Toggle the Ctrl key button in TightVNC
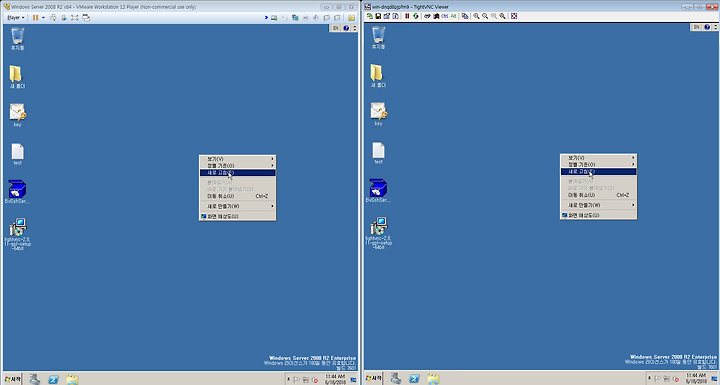Screen dimensions: 720x385 point(444,16)
